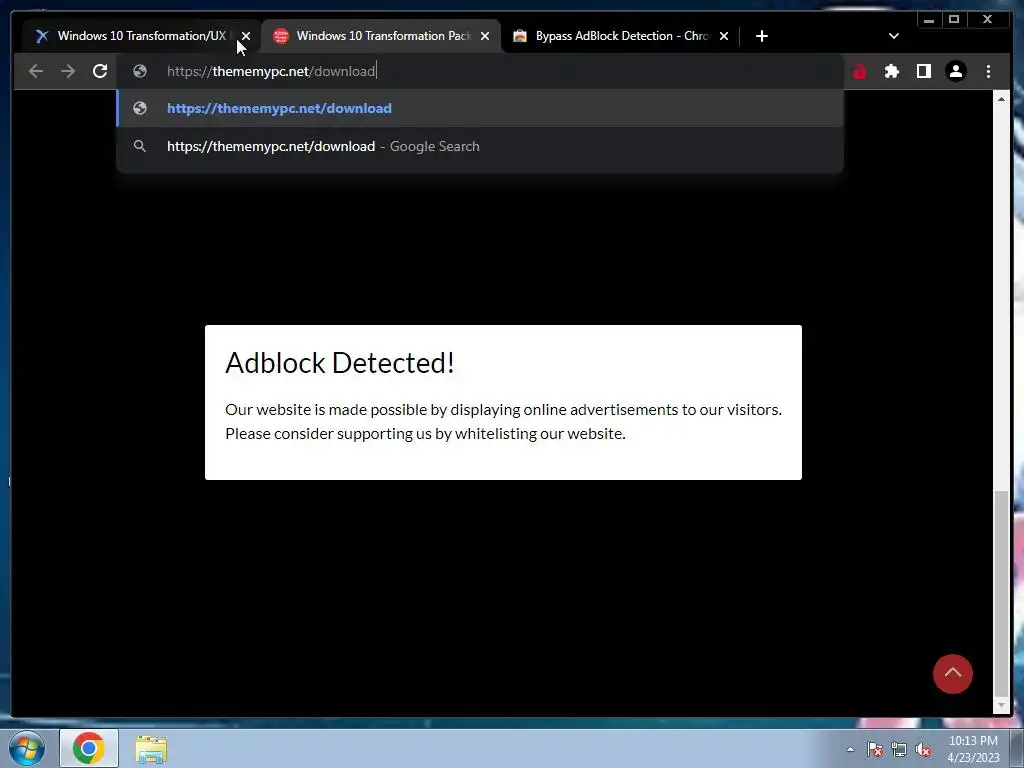Show hidden system tray icons
1024x768 pixels.
click(x=850, y=750)
